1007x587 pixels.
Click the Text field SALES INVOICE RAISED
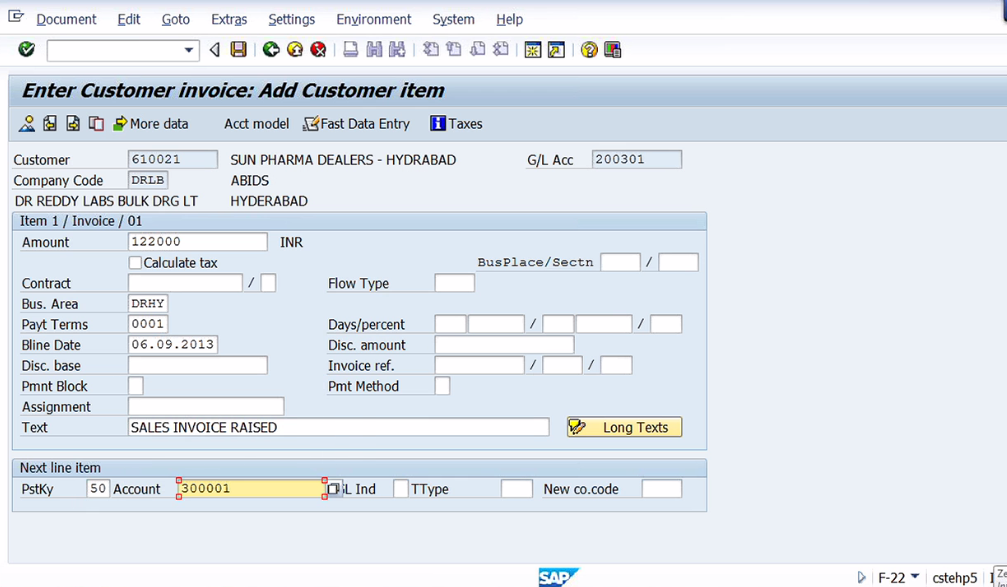click(x=338, y=427)
